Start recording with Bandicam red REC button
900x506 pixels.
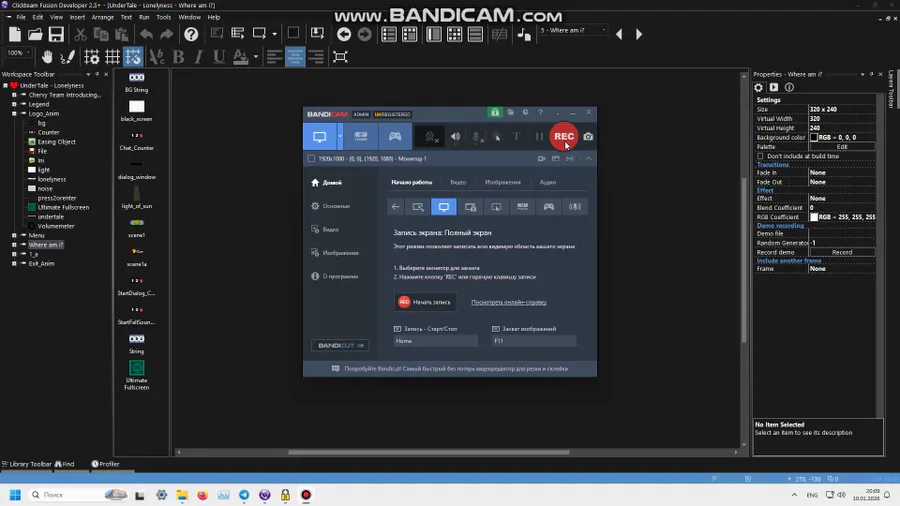click(x=564, y=137)
